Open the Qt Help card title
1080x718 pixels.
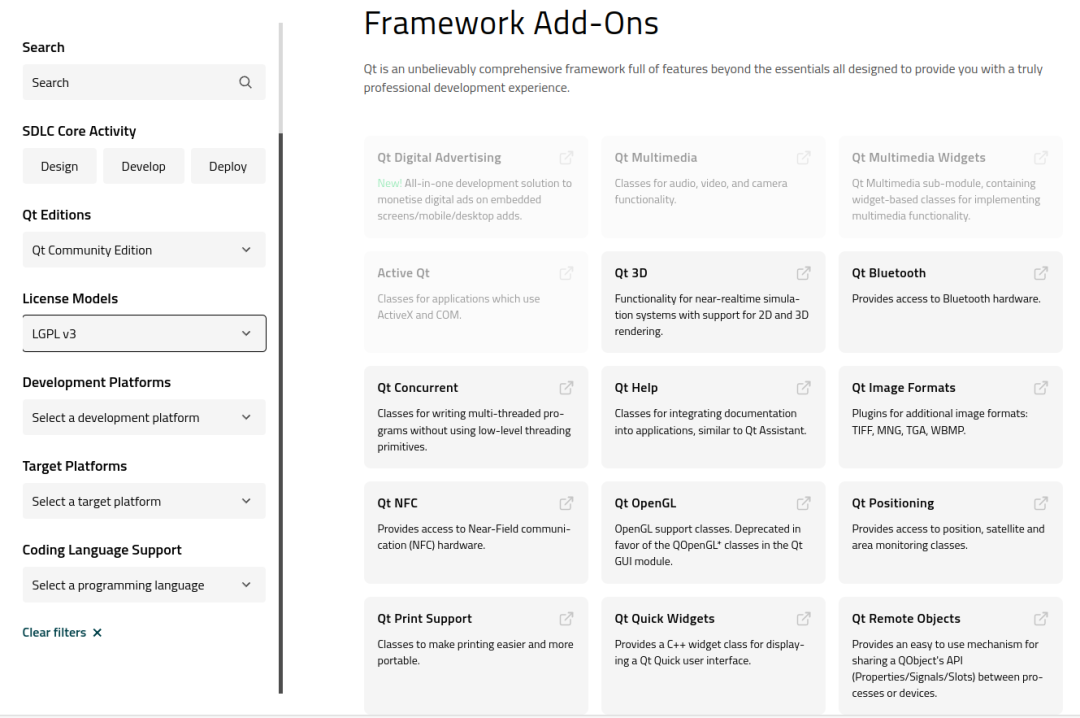click(636, 388)
